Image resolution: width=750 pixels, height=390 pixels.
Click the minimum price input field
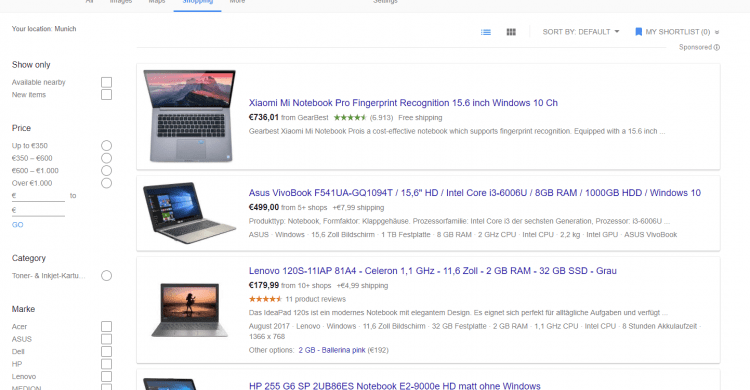pos(38,196)
